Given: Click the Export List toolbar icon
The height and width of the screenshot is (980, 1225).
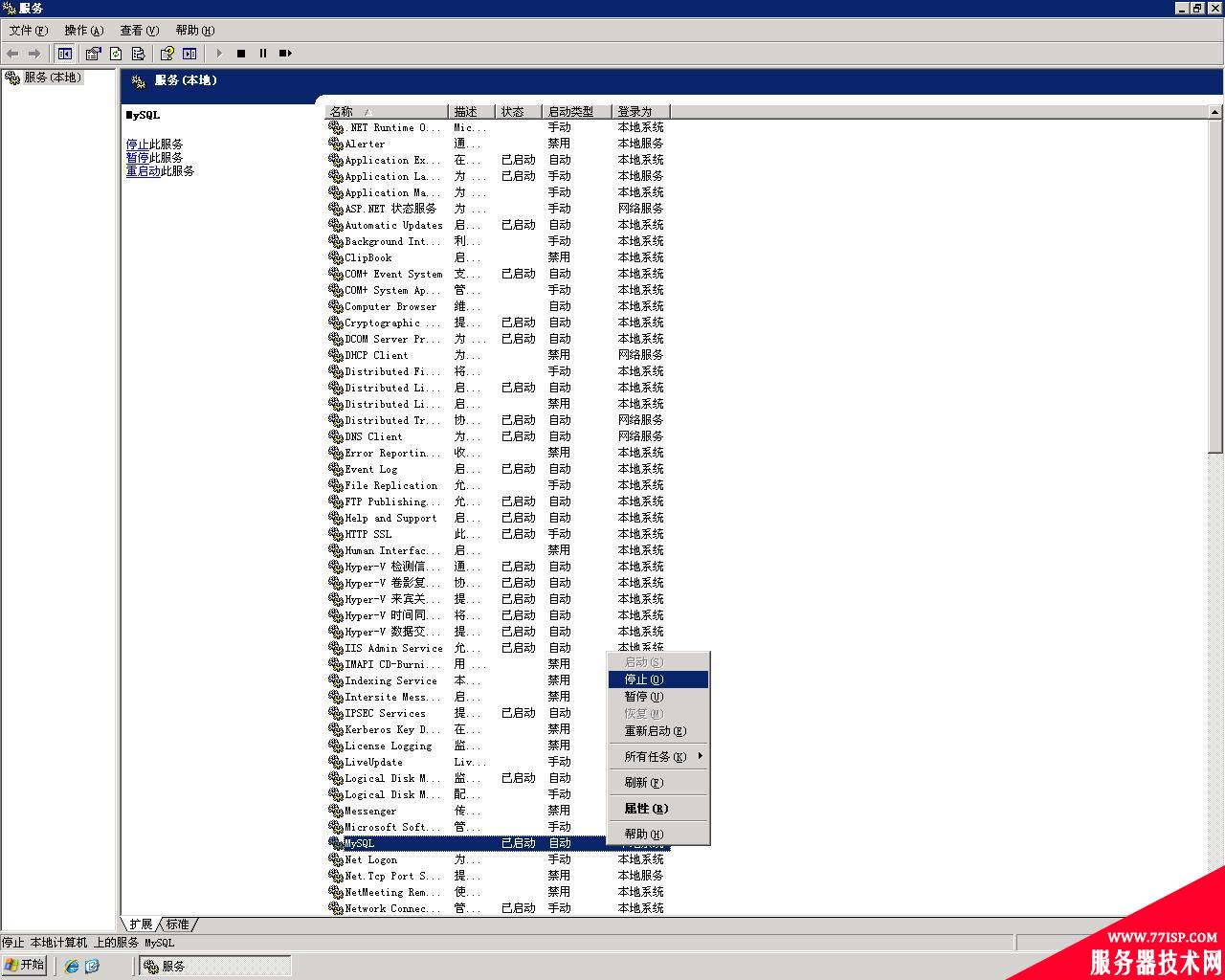Looking at the screenshot, I should click(x=138, y=54).
